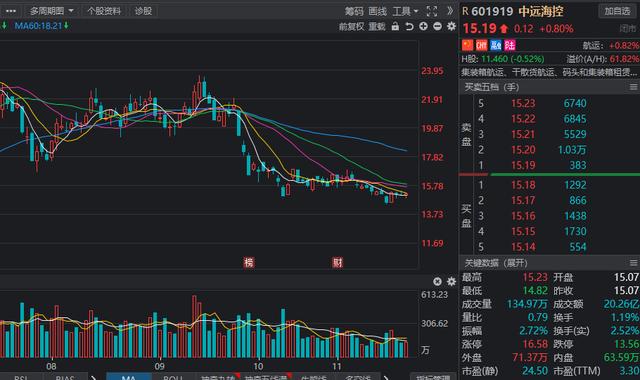Click sell level 3 price 15.21
Viewport: 640px width, 380px height.
[523, 134]
